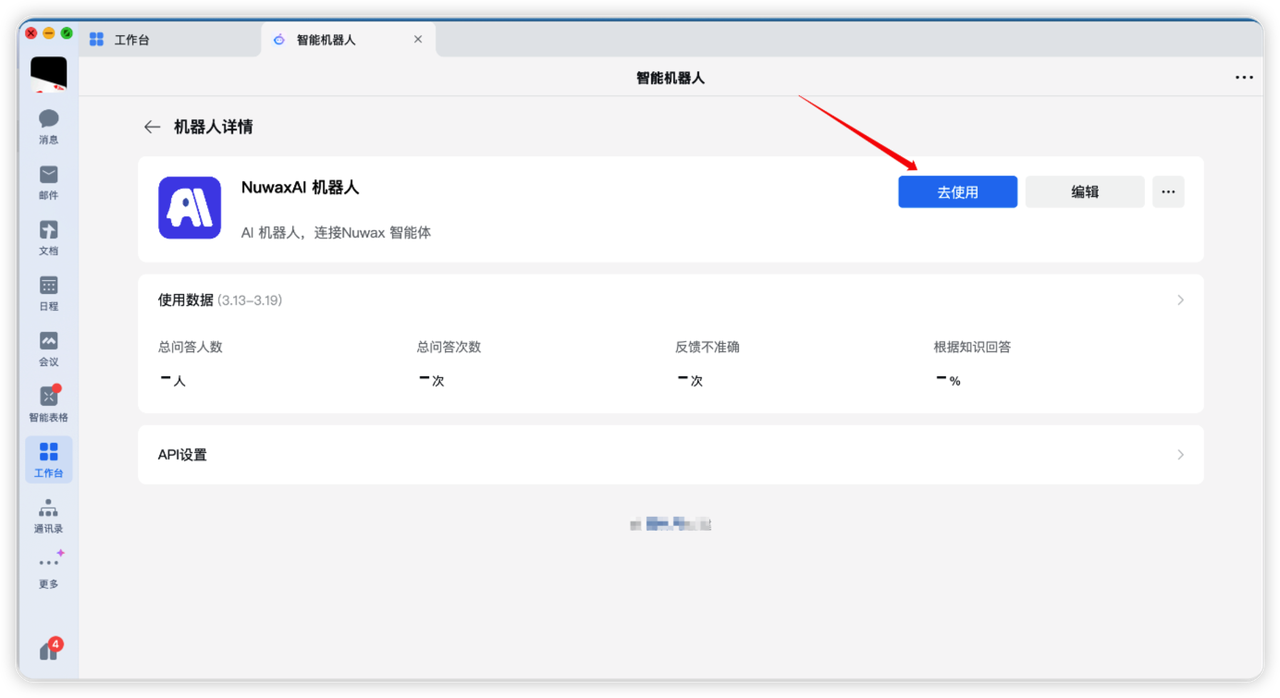Open the 通讯录 contacts sidebar icon

[x=48, y=516]
